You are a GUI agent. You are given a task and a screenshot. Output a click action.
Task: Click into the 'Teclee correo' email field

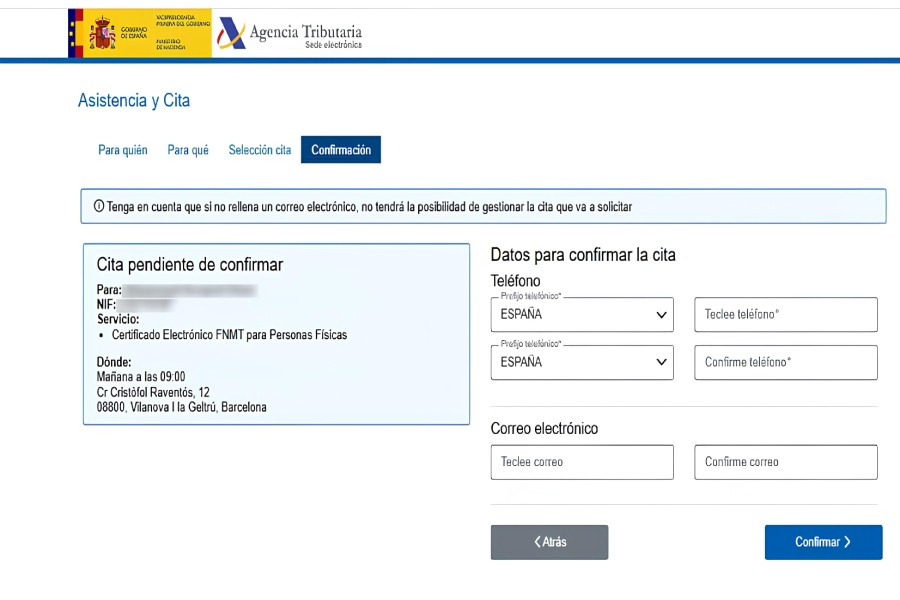point(582,462)
